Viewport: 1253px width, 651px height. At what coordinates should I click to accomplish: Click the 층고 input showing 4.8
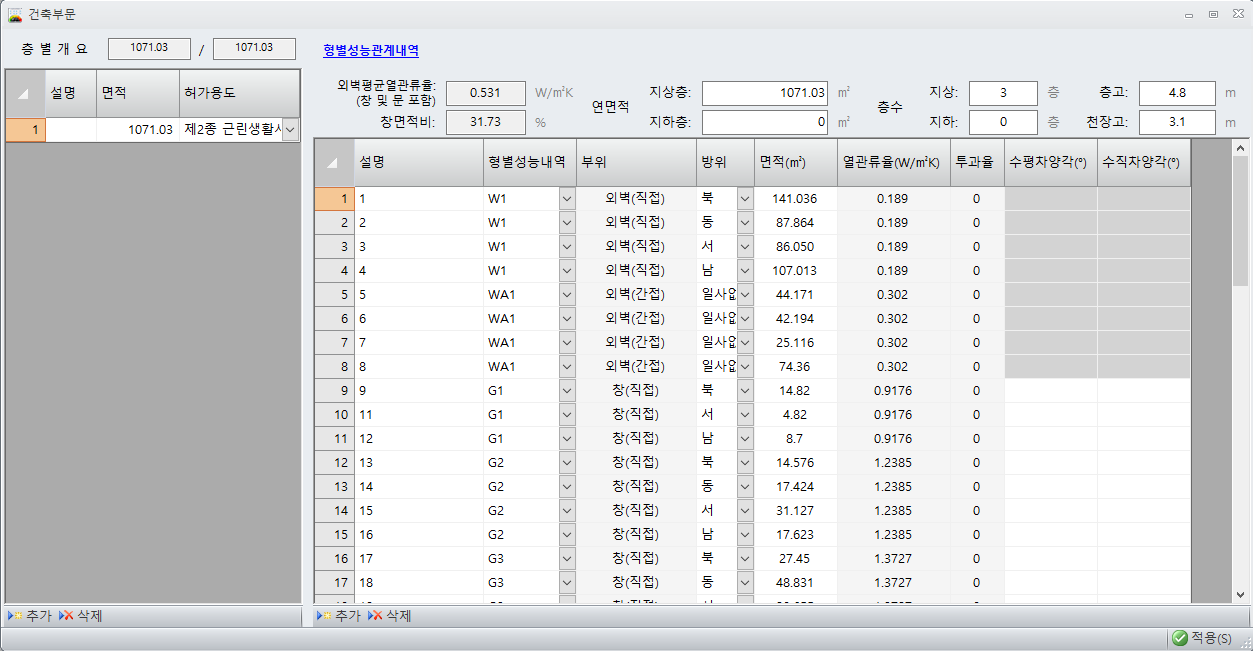(x=1177, y=93)
